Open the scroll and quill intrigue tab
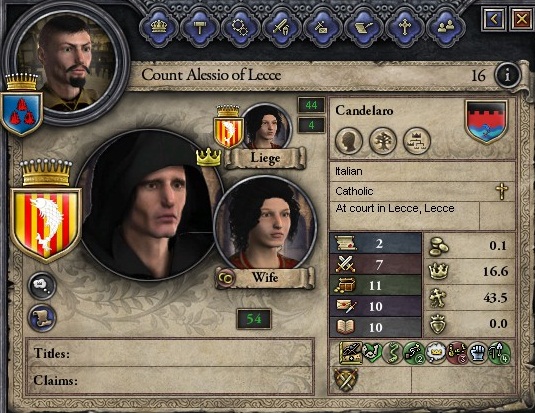The width and height of the screenshot is (535, 413). click(364, 26)
